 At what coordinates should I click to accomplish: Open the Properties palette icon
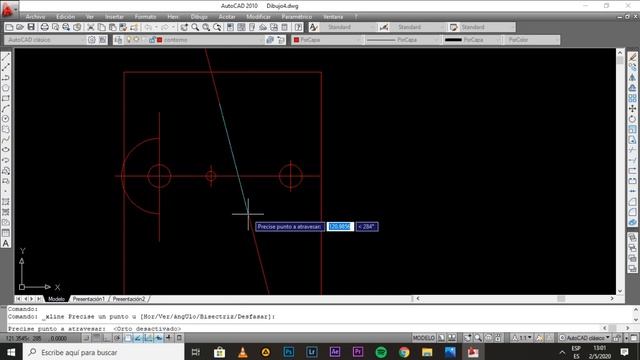(230, 27)
